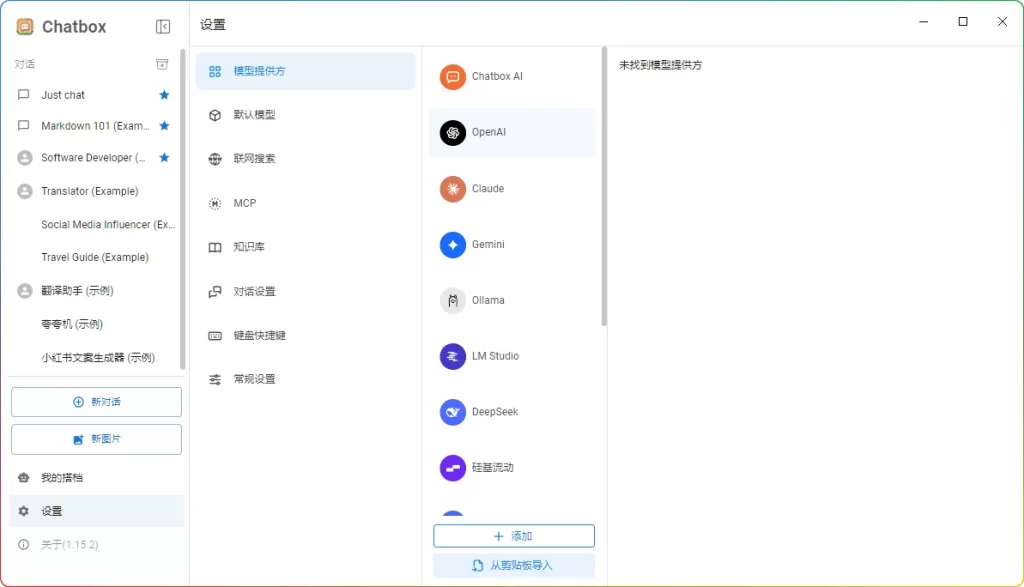
Task: Click the cube icon for 默认模型
Action: 215,115
